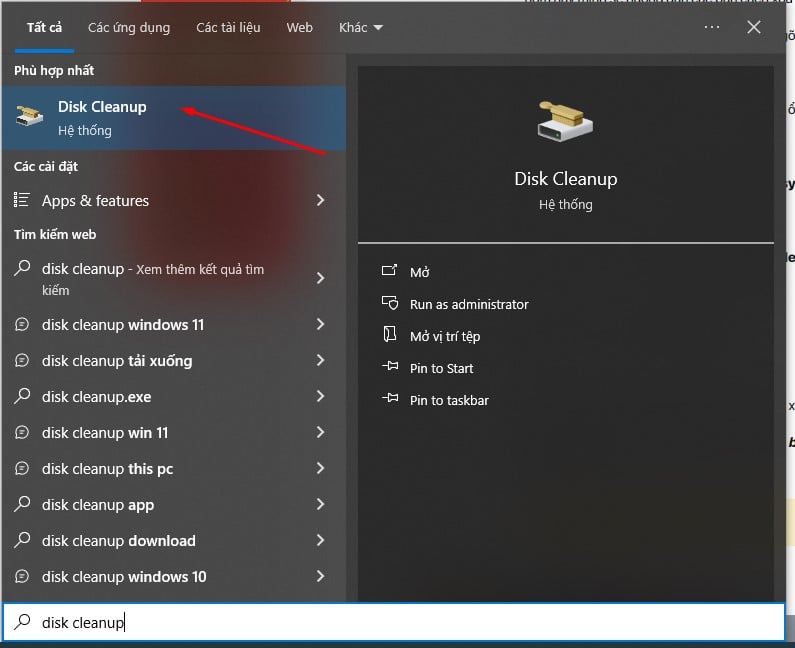Switch to the Web tab
The width and height of the screenshot is (795, 648).
point(300,27)
